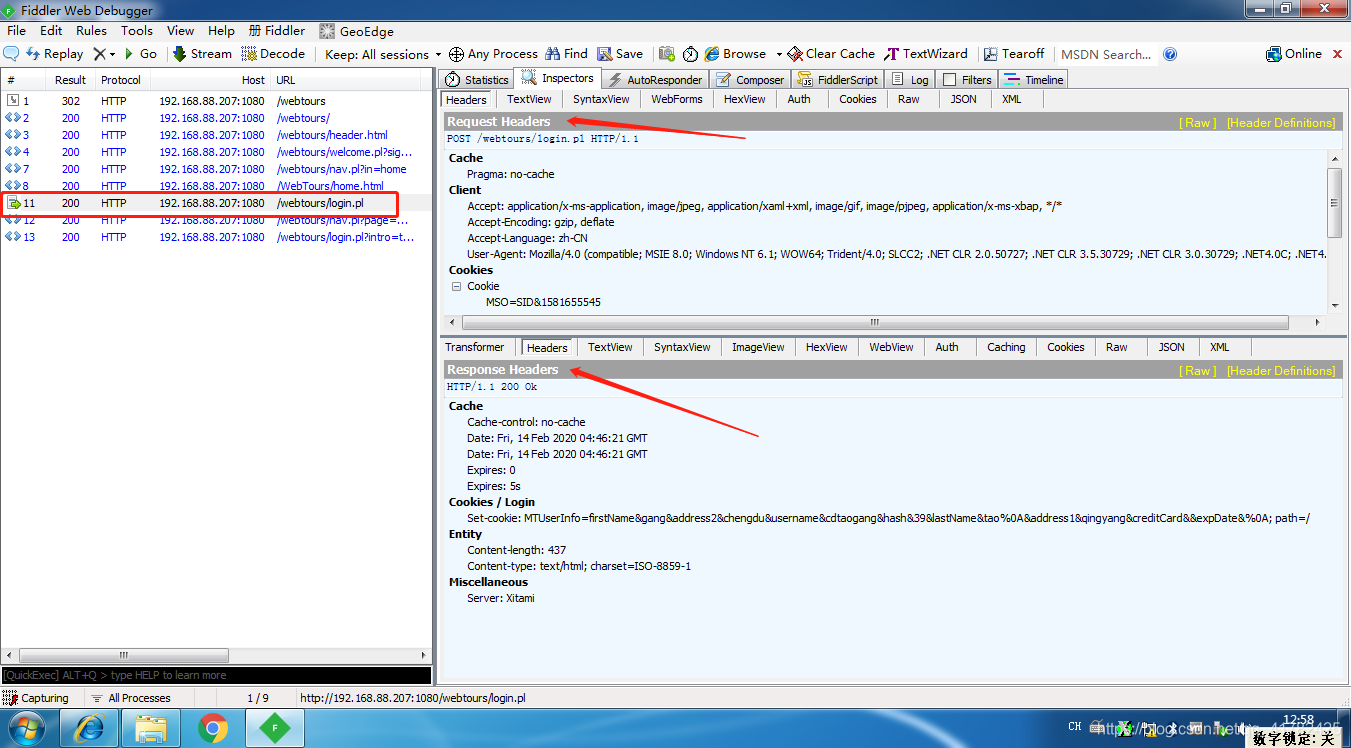Click Header Definitions link in Request Headers
The width and height of the screenshot is (1351, 748).
tap(1281, 123)
